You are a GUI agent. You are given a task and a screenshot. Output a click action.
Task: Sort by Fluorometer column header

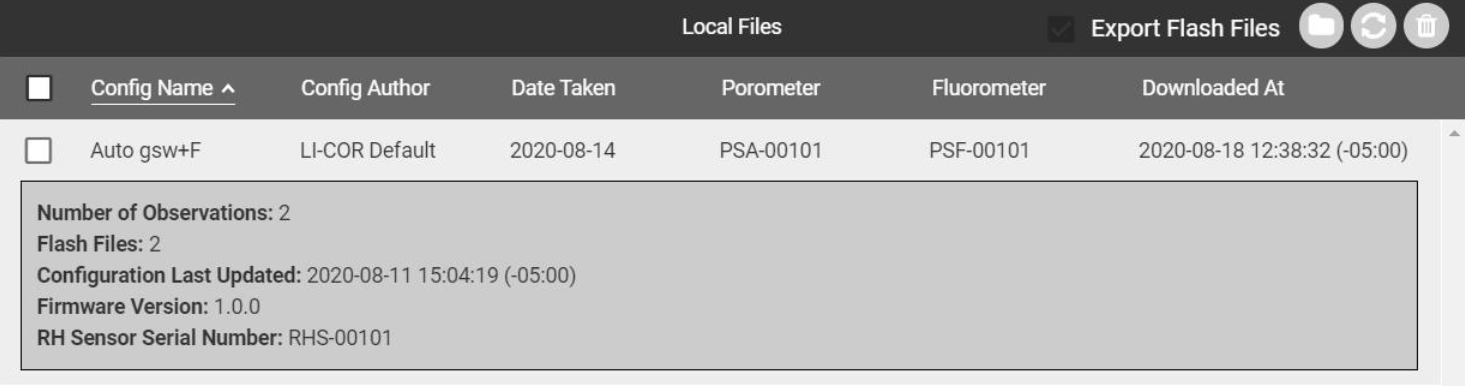pyautogui.click(x=988, y=89)
